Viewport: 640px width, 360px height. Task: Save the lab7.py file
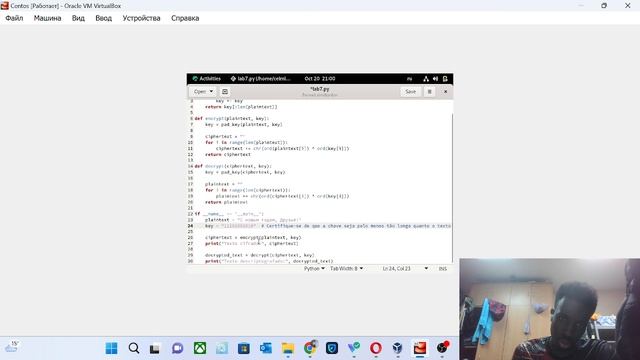click(411, 91)
